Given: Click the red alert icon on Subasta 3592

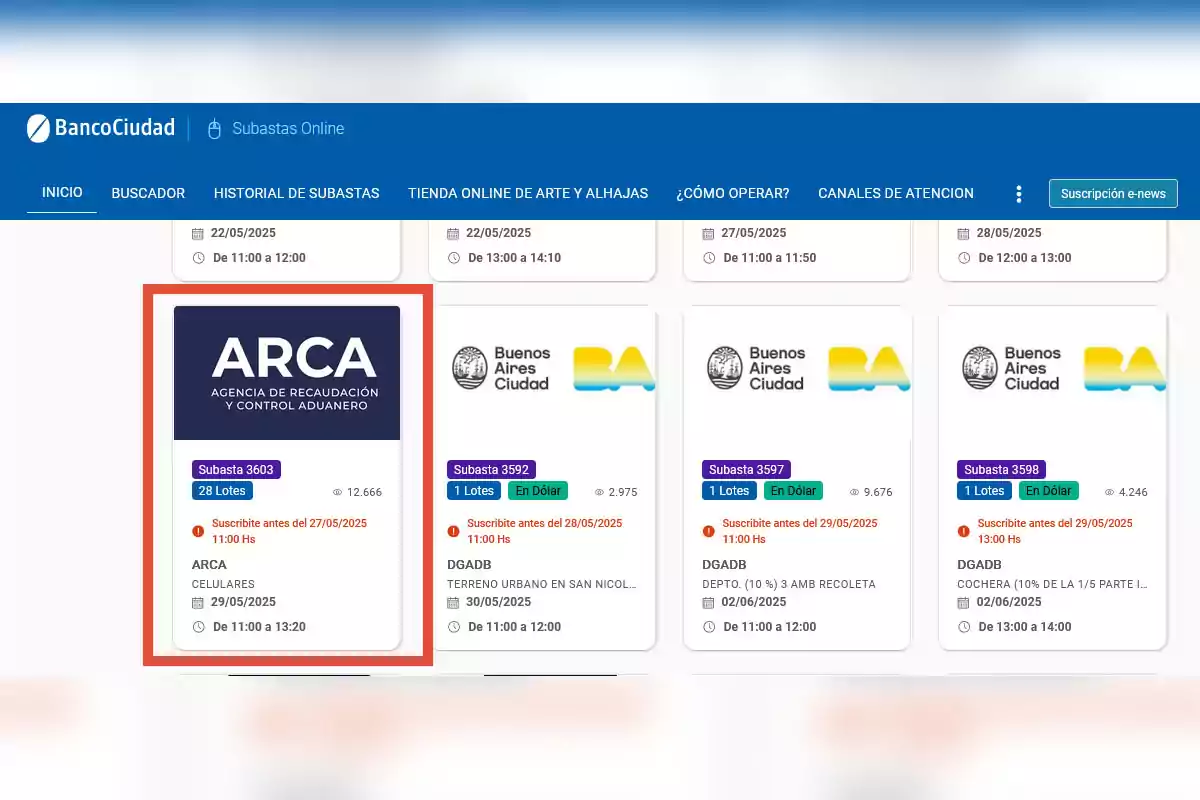Looking at the screenshot, I should point(453,531).
